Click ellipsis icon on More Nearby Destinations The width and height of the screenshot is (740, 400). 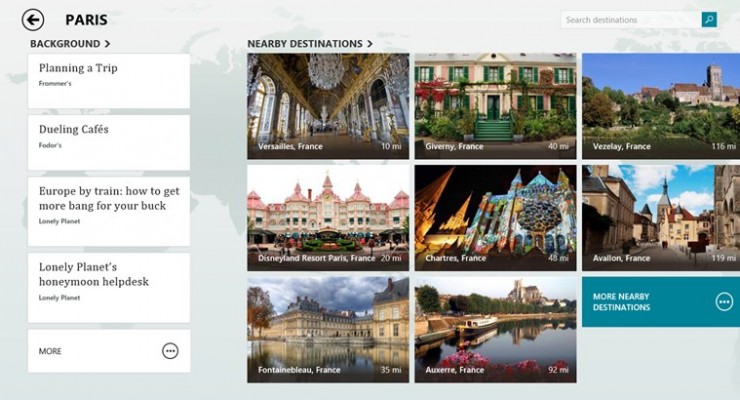(724, 302)
